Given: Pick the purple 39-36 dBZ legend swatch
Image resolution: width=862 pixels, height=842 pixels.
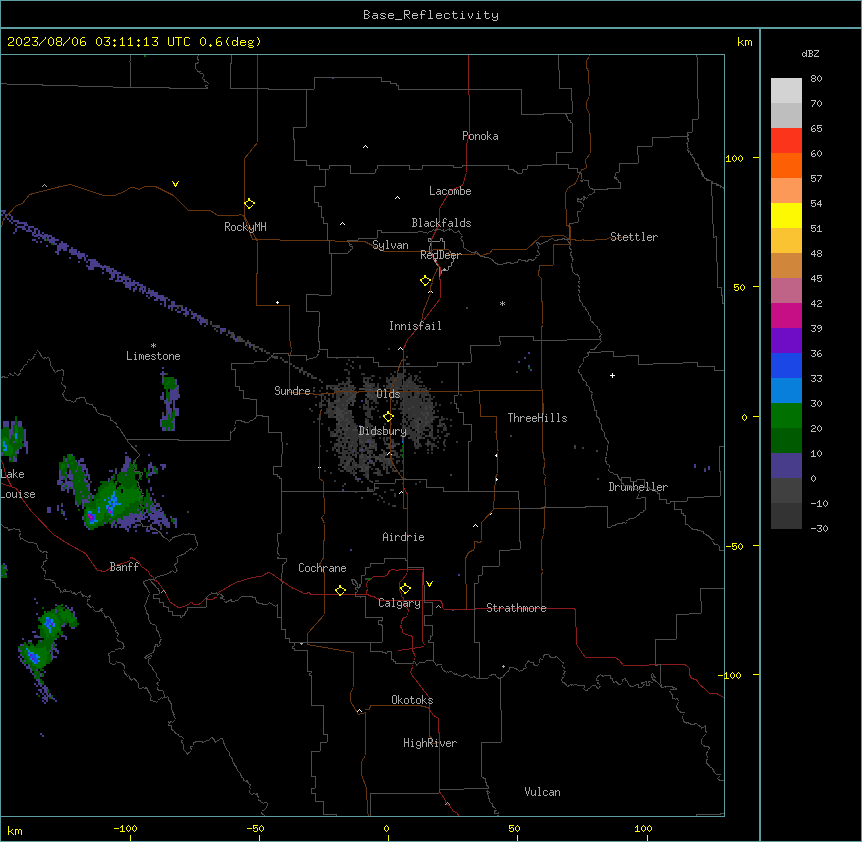Looking at the screenshot, I should click(786, 341).
